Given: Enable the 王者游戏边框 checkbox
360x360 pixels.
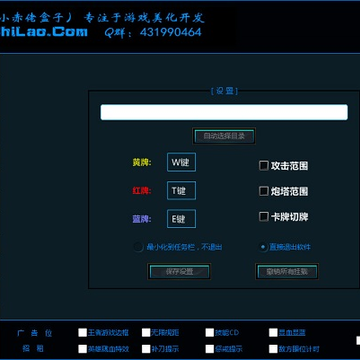Looking at the screenshot, I should pos(82,332).
